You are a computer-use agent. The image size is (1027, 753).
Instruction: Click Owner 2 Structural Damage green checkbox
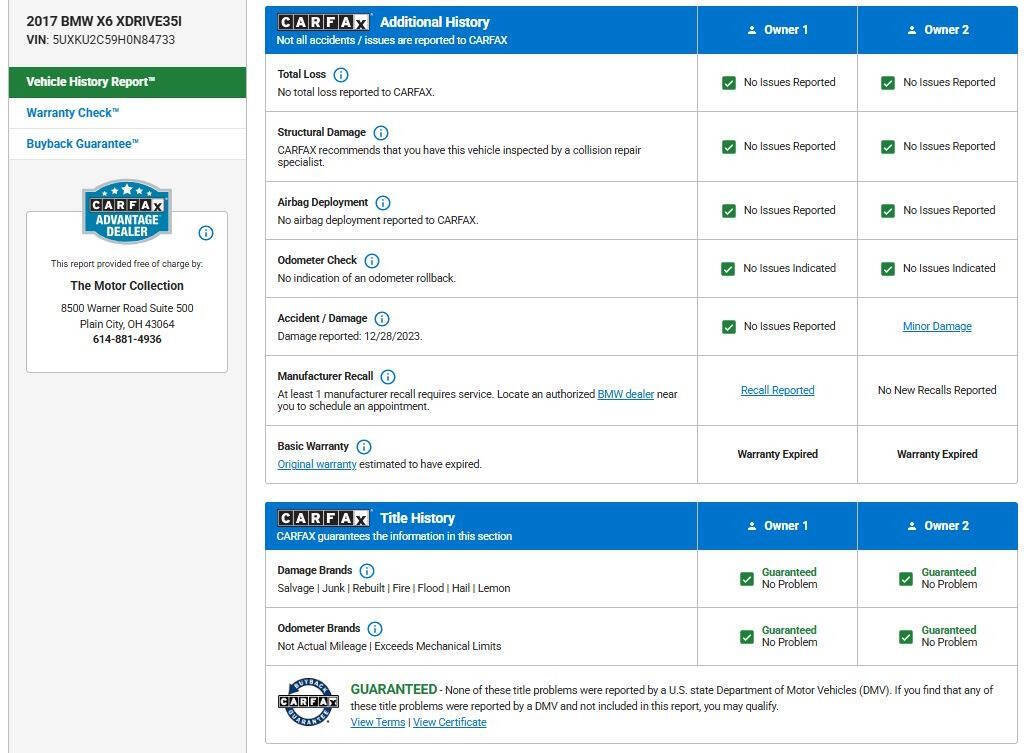coord(888,147)
